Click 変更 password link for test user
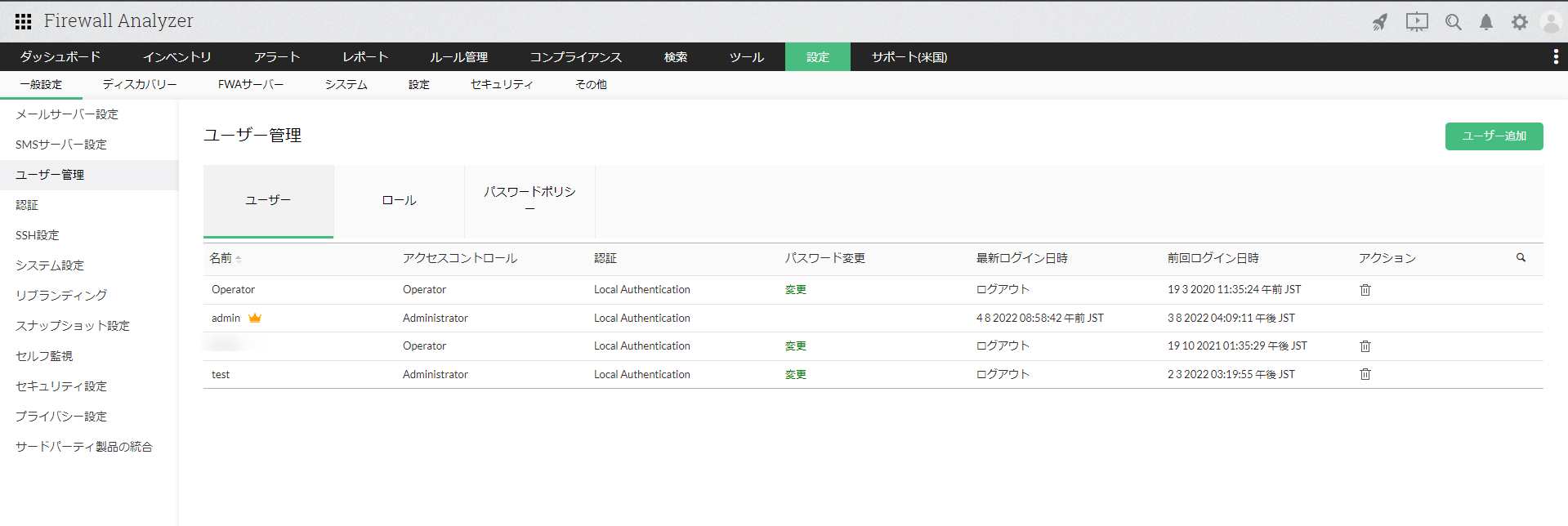1568x526 pixels. [x=795, y=374]
